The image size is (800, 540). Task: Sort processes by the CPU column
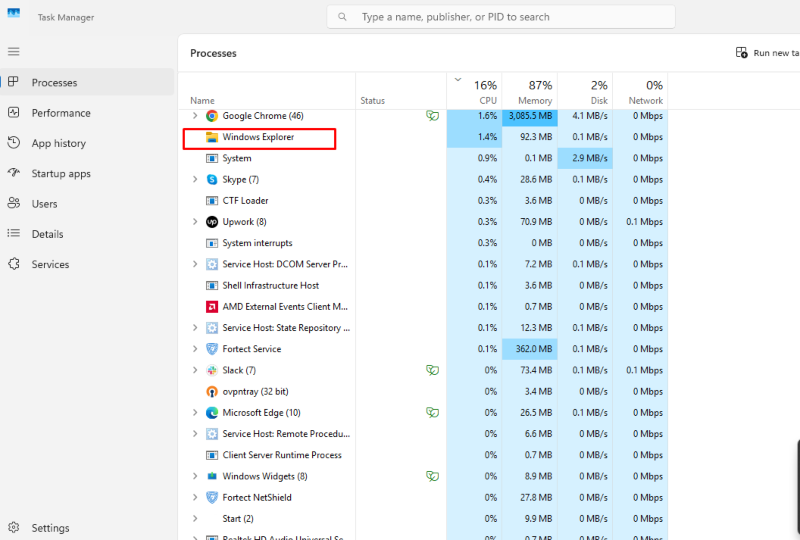[x=474, y=91]
